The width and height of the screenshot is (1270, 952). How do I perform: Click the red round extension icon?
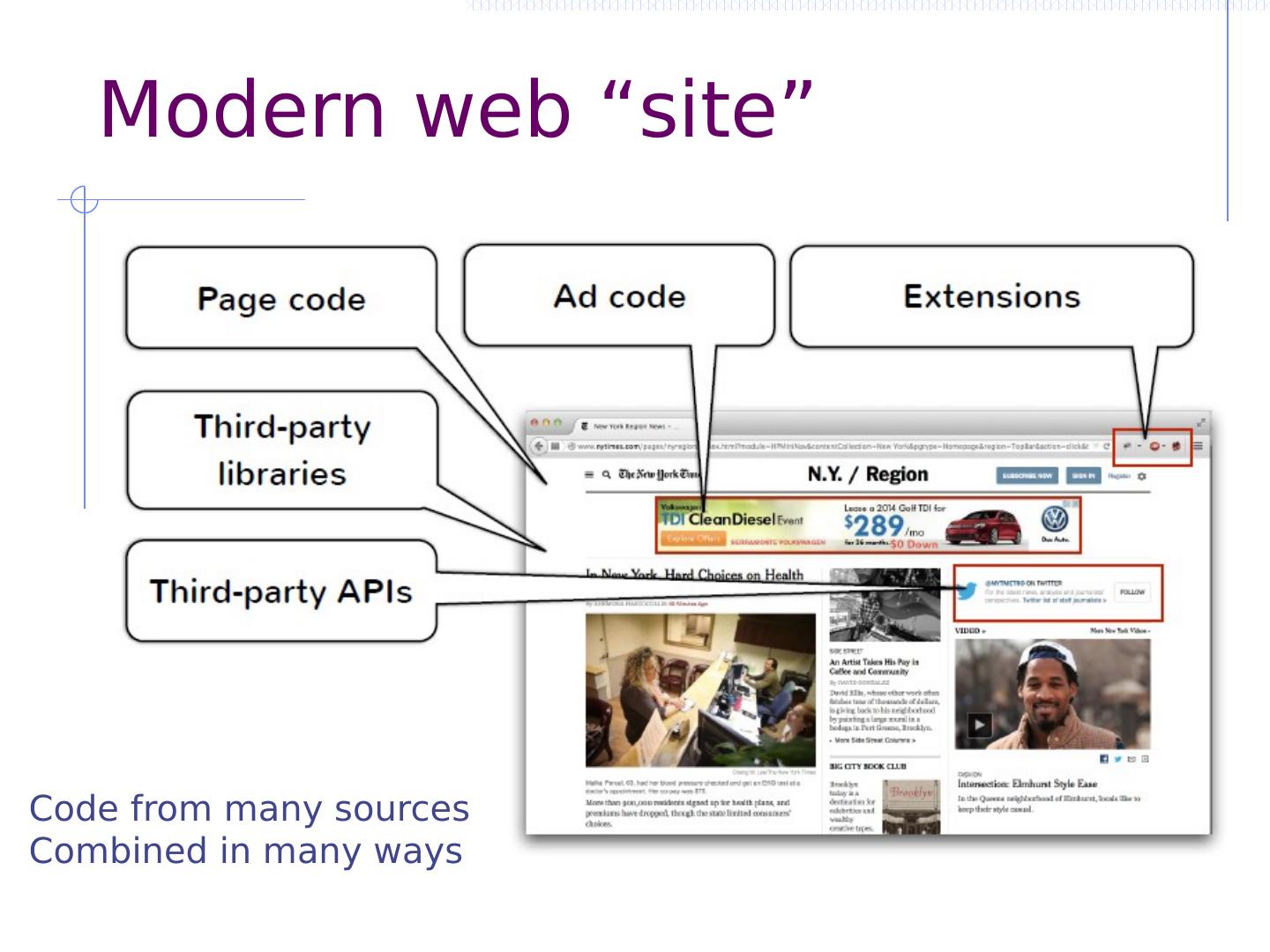1154,446
